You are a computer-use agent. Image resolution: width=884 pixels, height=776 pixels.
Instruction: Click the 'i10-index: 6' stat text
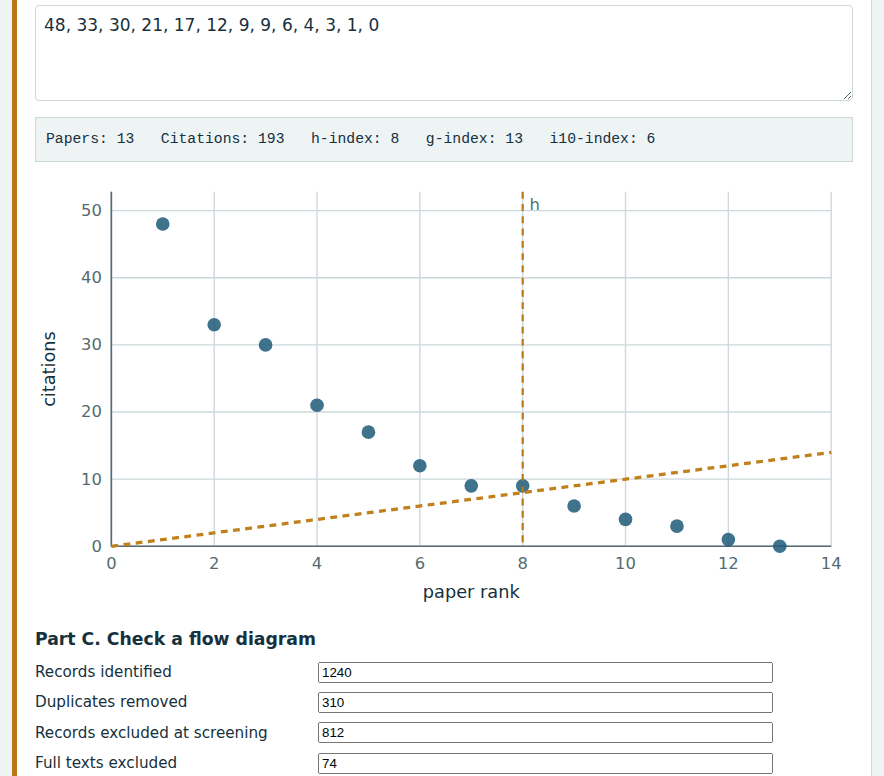602,139
